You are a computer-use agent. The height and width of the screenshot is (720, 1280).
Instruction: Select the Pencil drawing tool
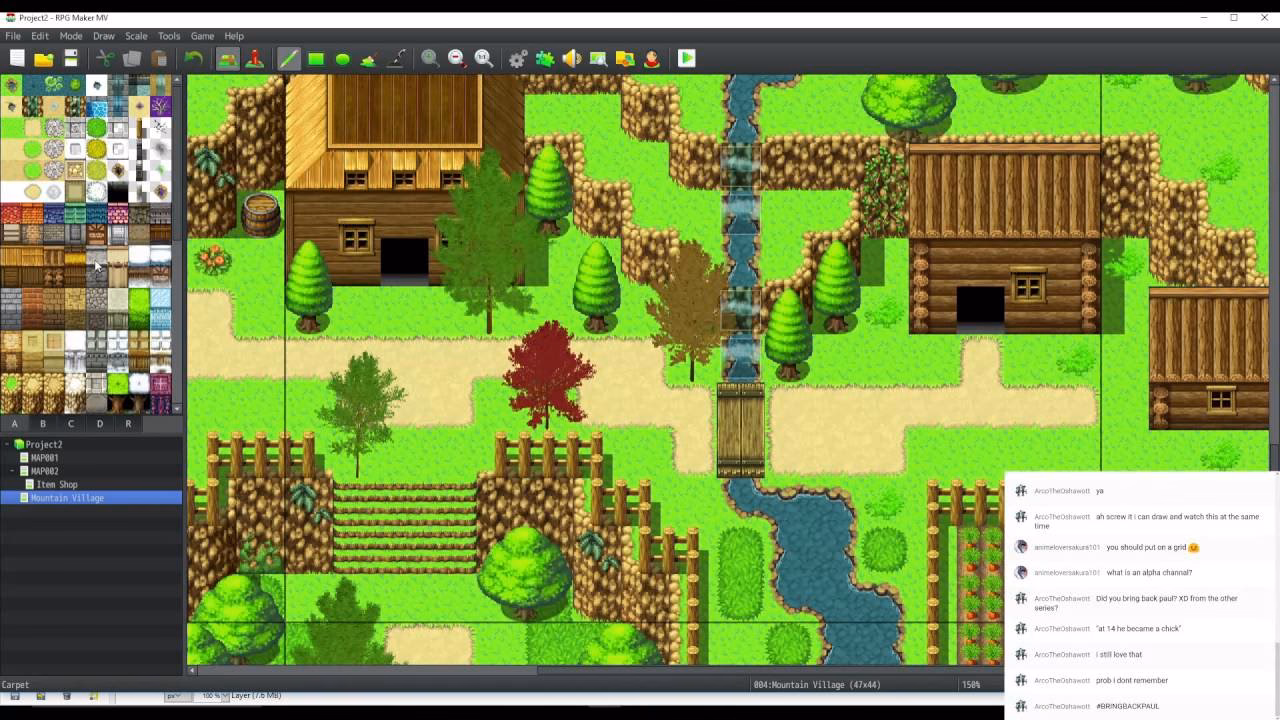[x=289, y=59]
